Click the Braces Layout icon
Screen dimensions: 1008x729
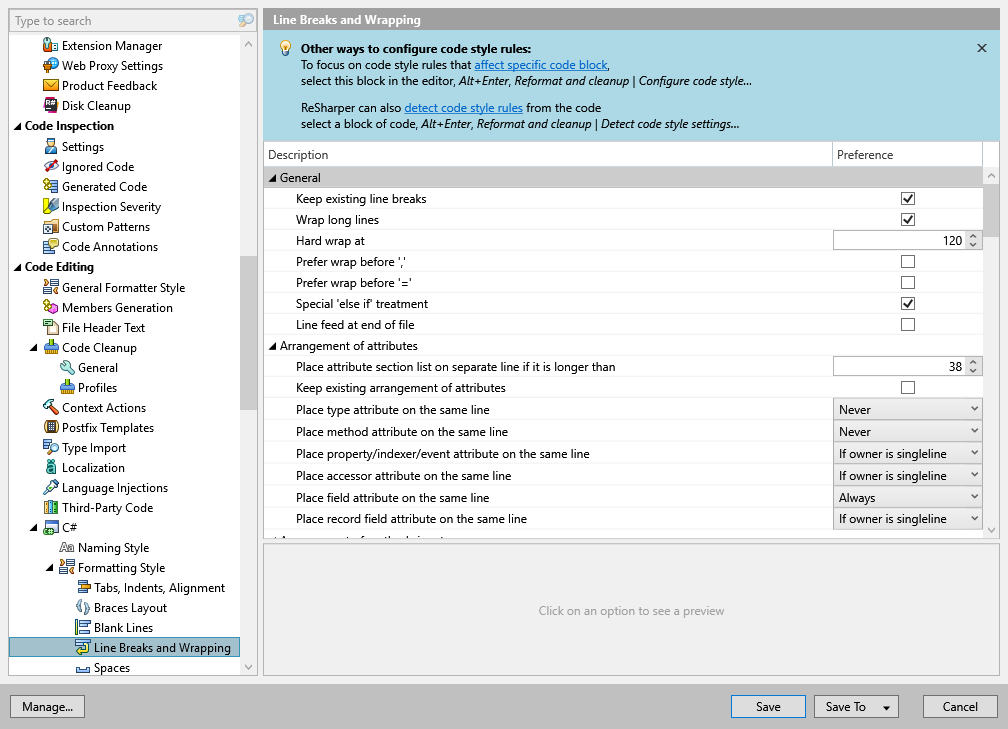point(83,608)
